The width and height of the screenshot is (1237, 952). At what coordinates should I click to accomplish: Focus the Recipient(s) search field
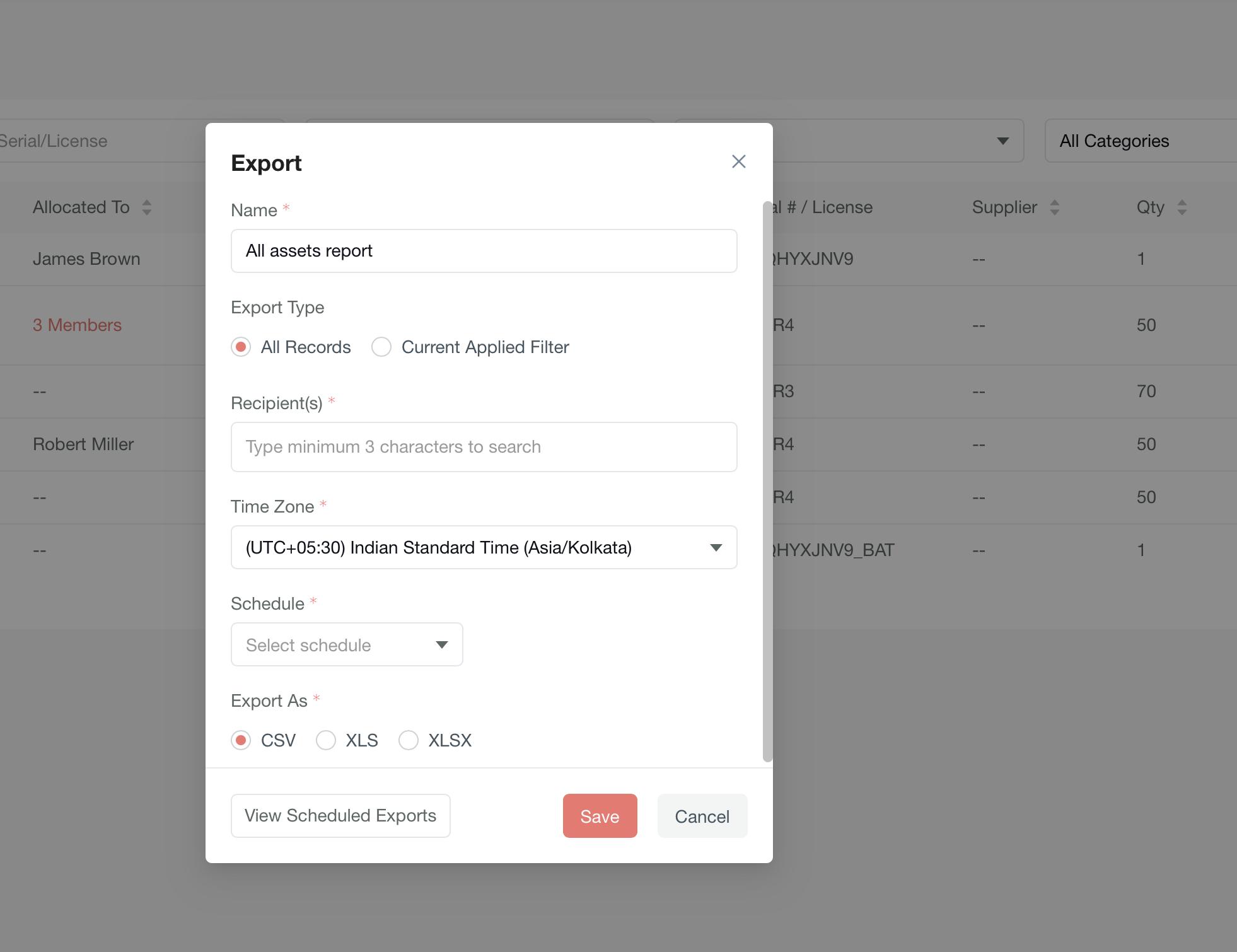484,447
